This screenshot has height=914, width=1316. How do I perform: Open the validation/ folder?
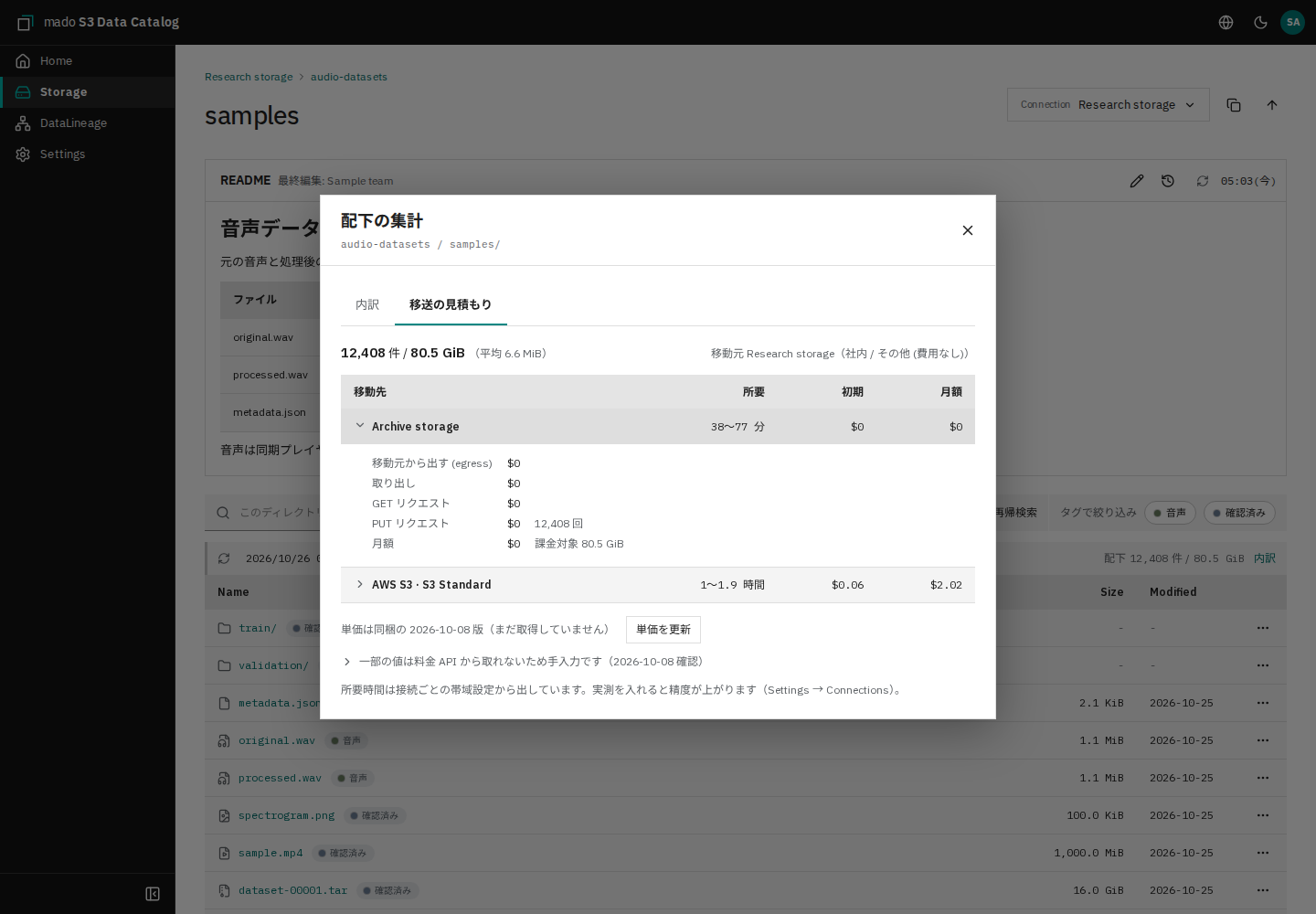click(273, 666)
